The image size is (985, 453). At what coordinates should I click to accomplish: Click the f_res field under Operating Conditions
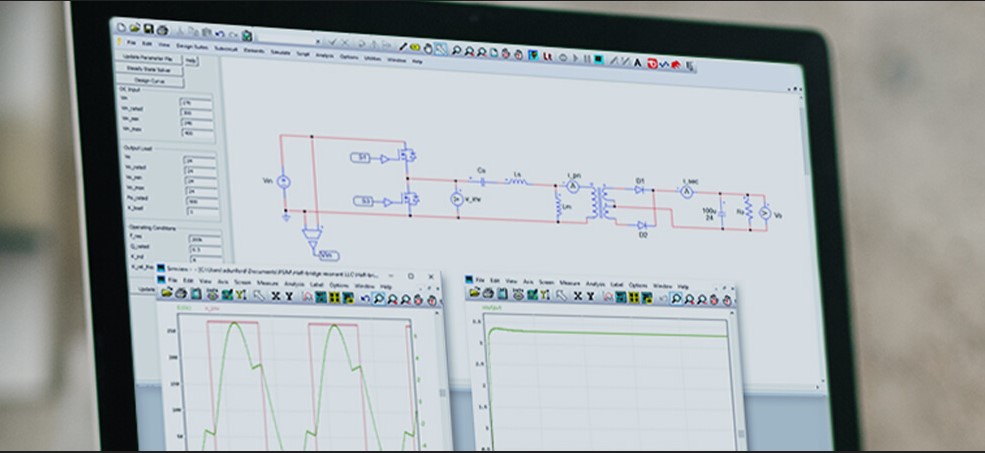click(205, 241)
